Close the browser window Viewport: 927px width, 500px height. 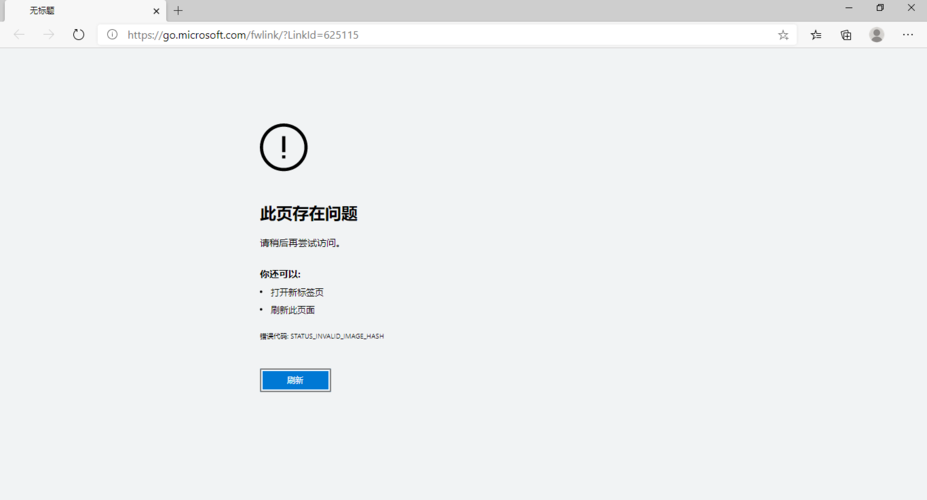tap(911, 8)
